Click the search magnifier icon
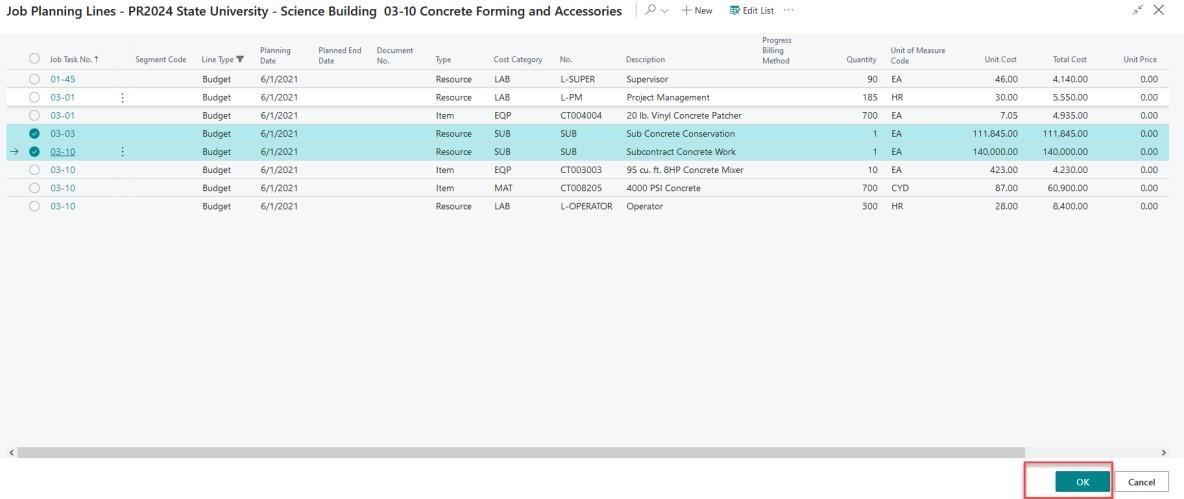Image resolution: width=1184 pixels, height=499 pixels. 651,10
